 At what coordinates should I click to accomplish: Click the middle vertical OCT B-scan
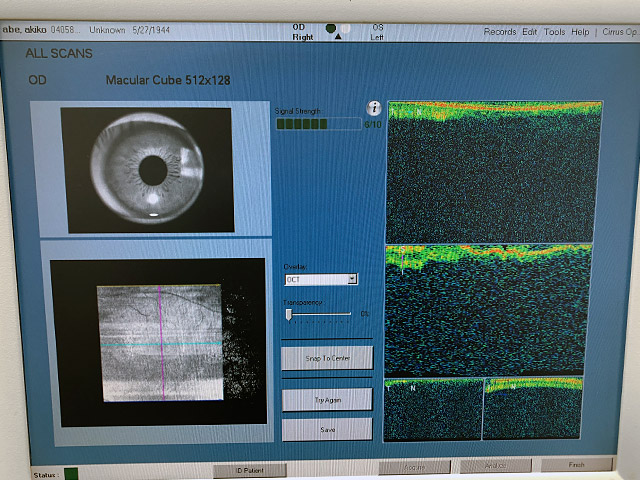point(488,310)
